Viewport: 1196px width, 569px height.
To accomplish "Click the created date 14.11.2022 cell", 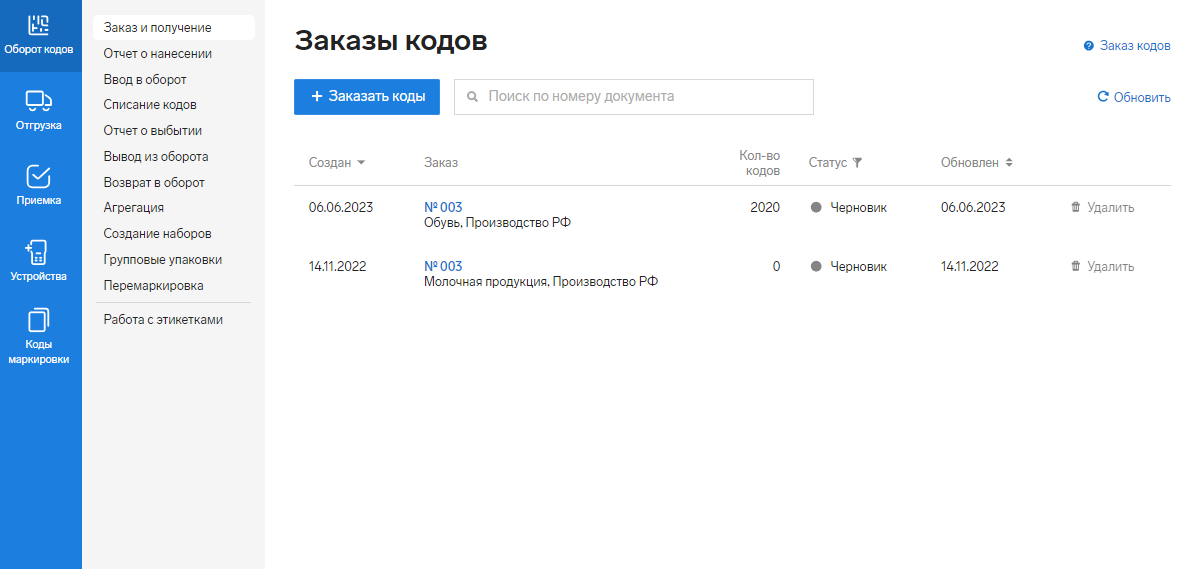I will click(x=338, y=266).
